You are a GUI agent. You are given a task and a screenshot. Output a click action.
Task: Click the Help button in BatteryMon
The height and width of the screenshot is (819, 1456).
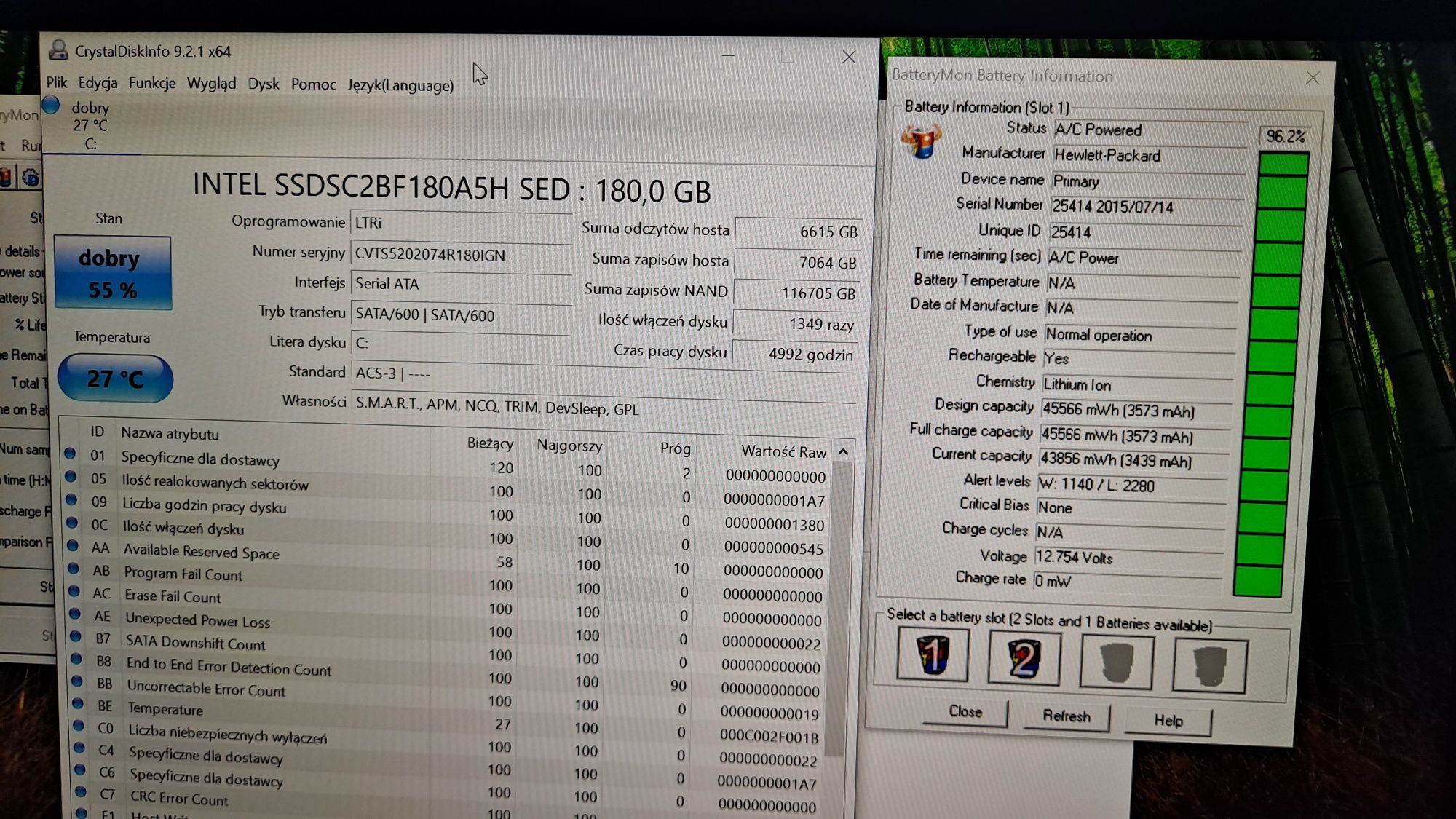[x=1168, y=720]
